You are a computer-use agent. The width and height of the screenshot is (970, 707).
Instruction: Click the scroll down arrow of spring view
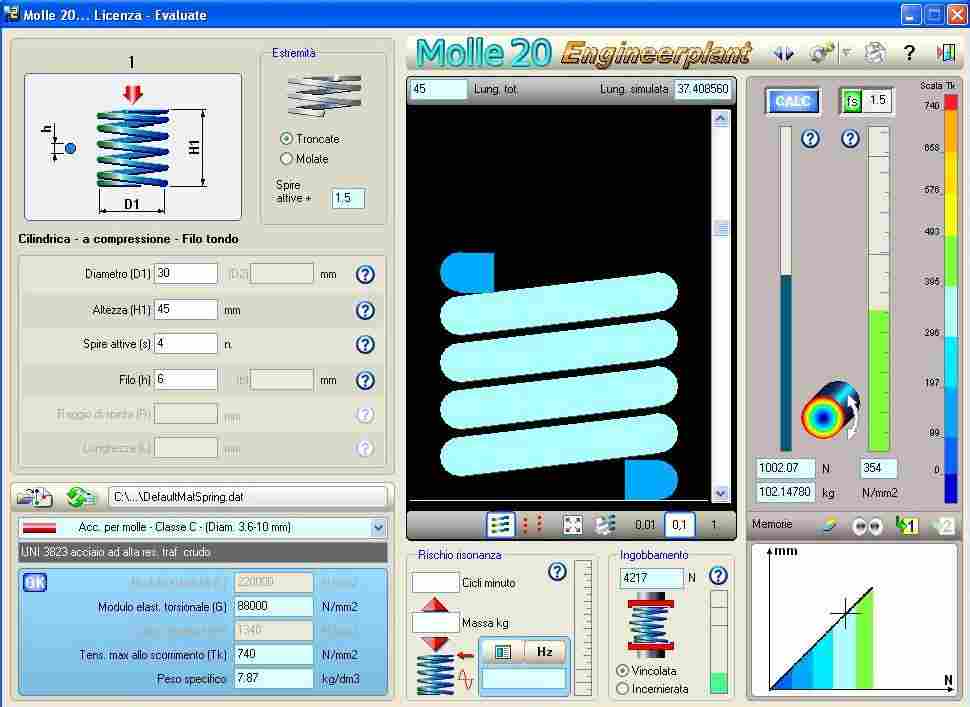point(721,493)
